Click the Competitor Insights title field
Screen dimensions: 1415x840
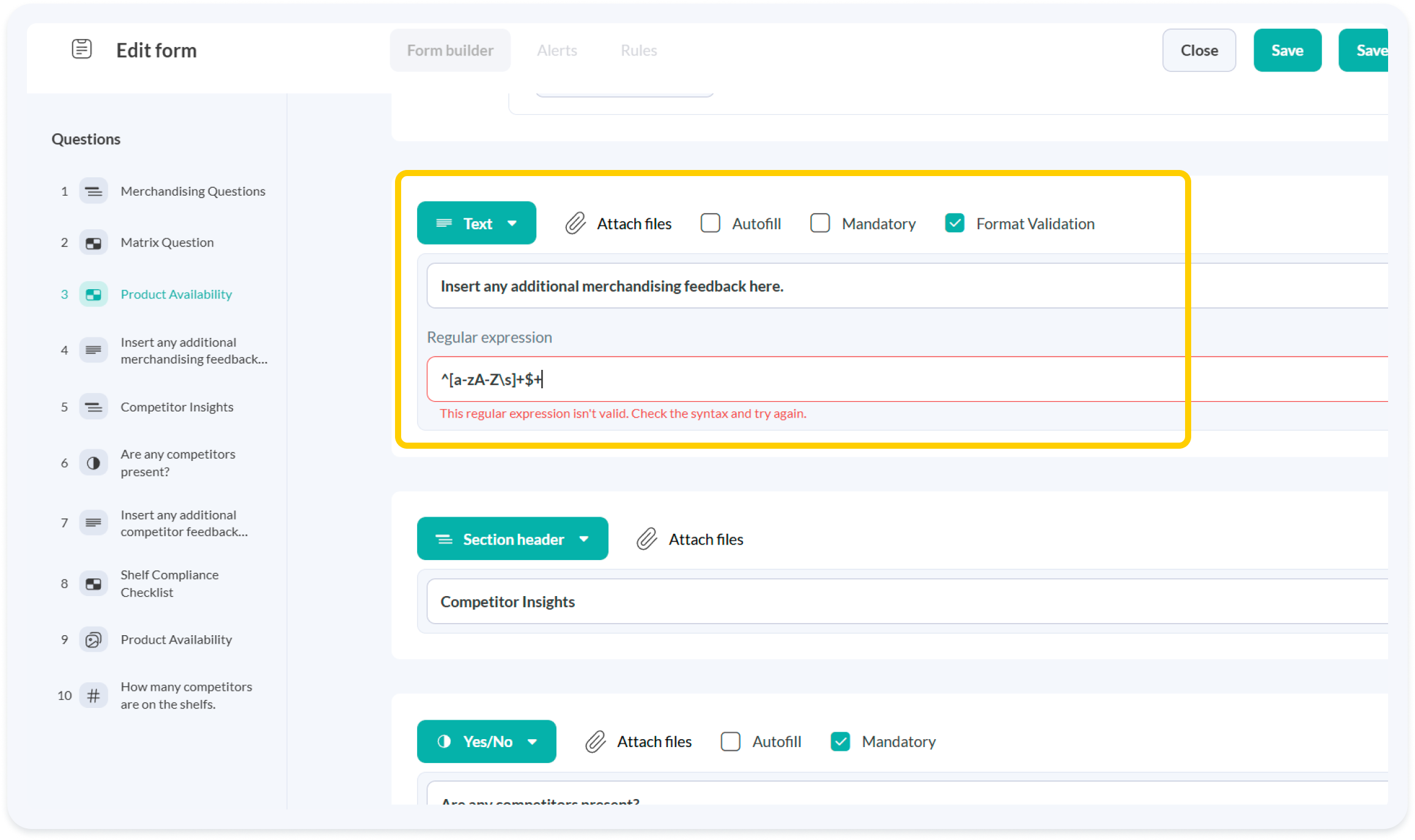click(907, 602)
